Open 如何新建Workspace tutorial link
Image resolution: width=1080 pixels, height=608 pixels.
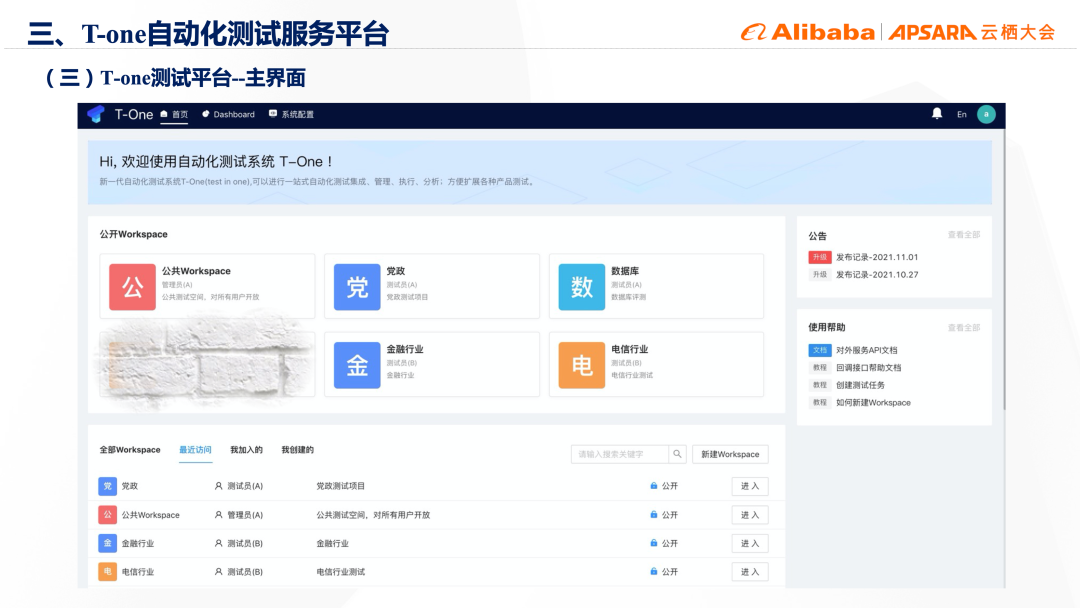tap(873, 403)
